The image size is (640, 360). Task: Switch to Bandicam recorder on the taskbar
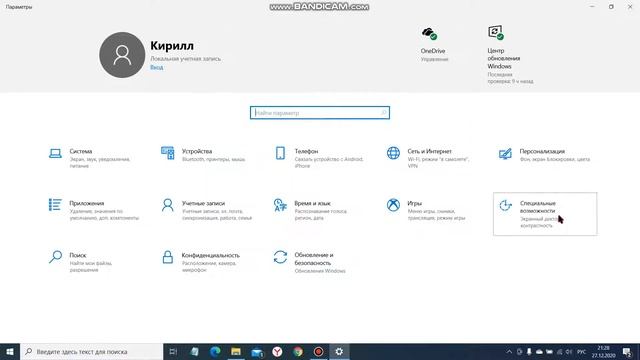pyautogui.click(x=318, y=351)
